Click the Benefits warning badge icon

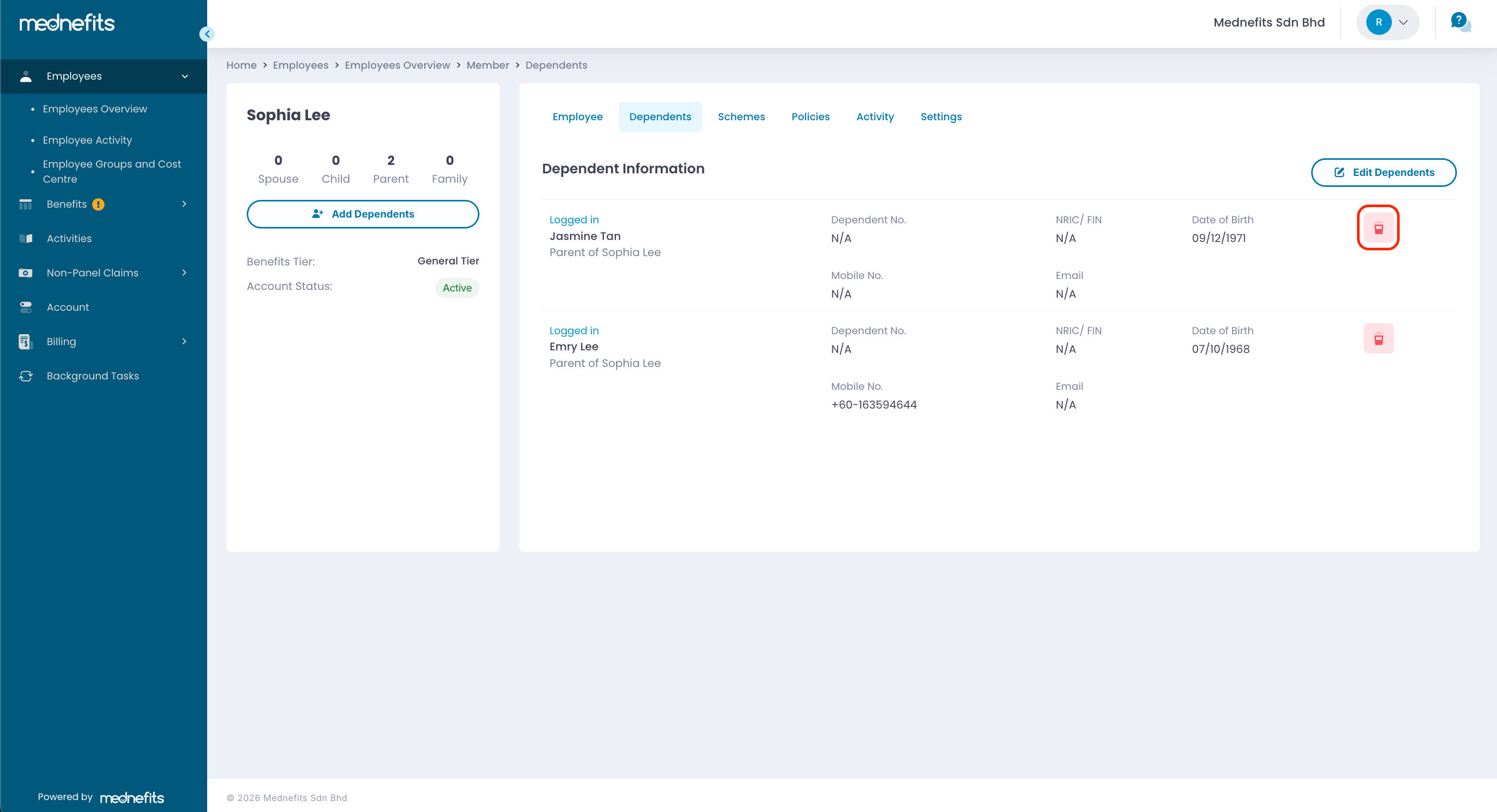pos(98,204)
